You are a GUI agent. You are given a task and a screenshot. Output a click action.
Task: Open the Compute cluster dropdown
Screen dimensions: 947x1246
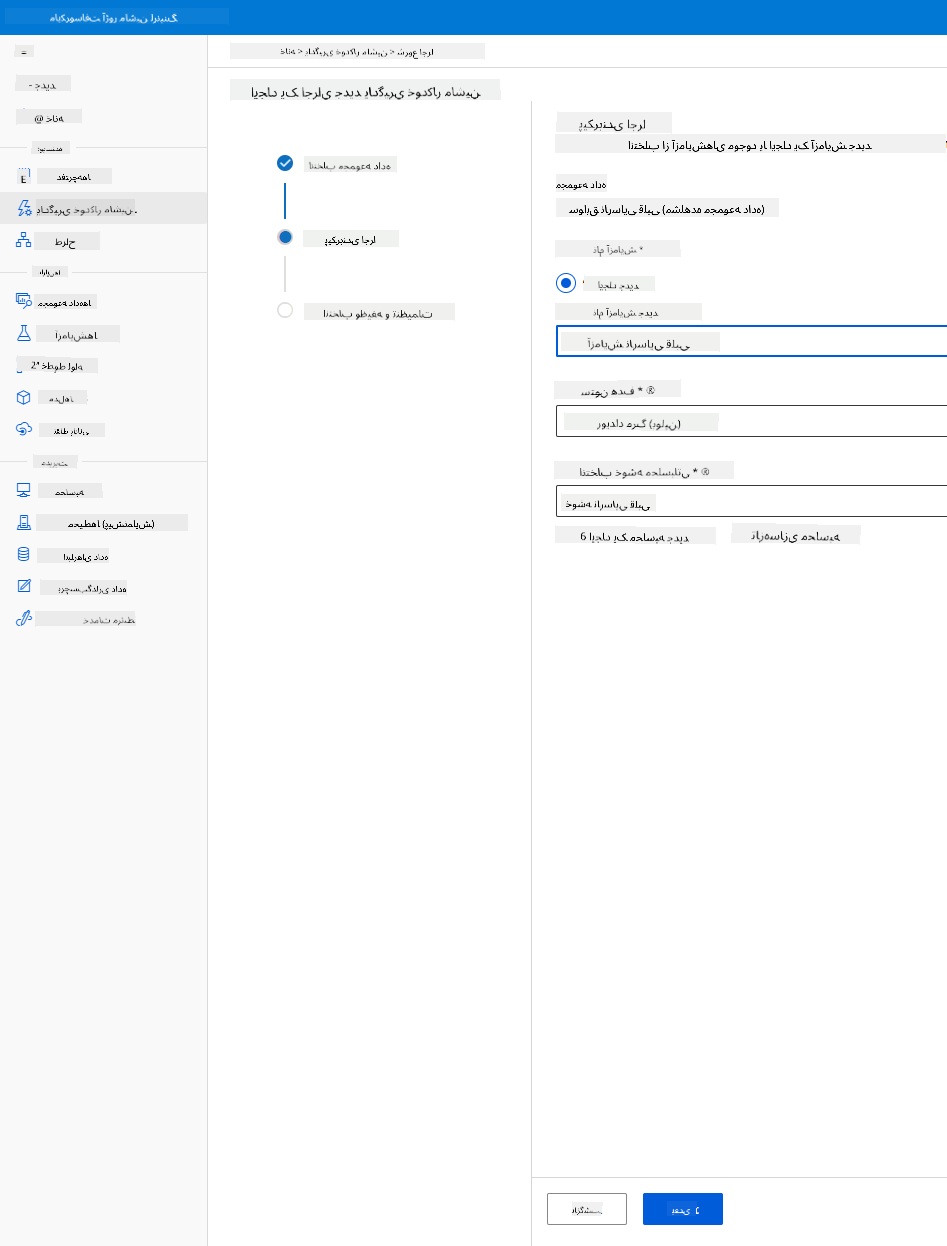(751, 501)
